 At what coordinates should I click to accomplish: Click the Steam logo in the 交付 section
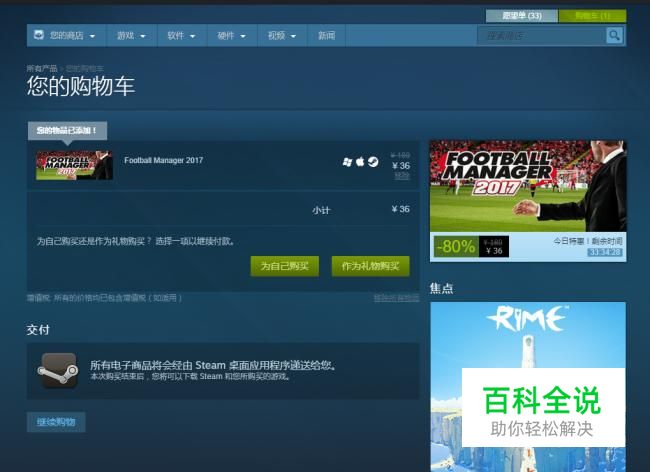pyautogui.click(x=58, y=370)
